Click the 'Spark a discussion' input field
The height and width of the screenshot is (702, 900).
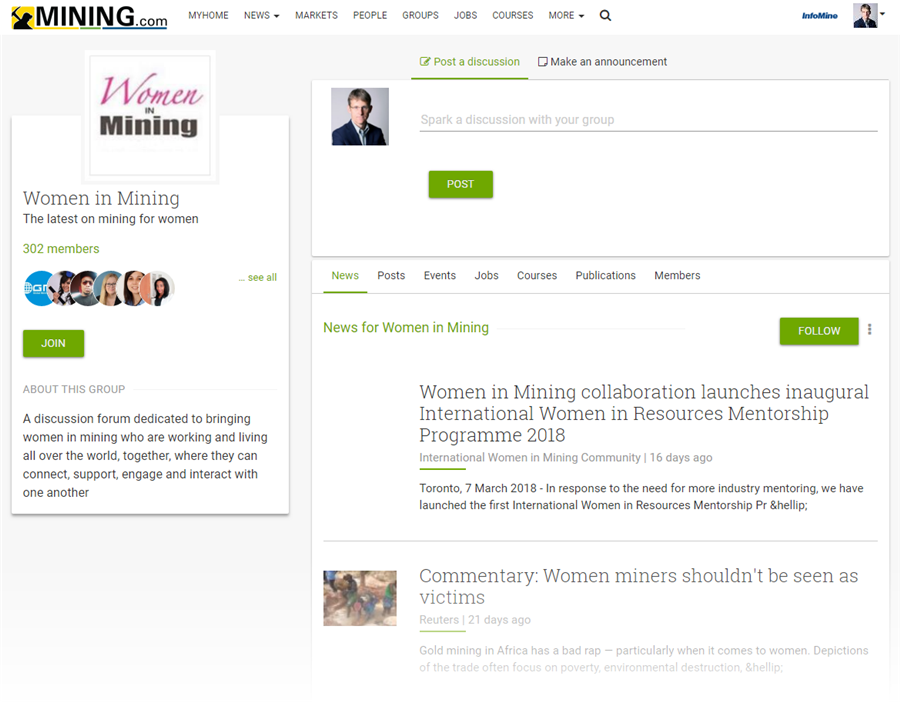pos(648,120)
